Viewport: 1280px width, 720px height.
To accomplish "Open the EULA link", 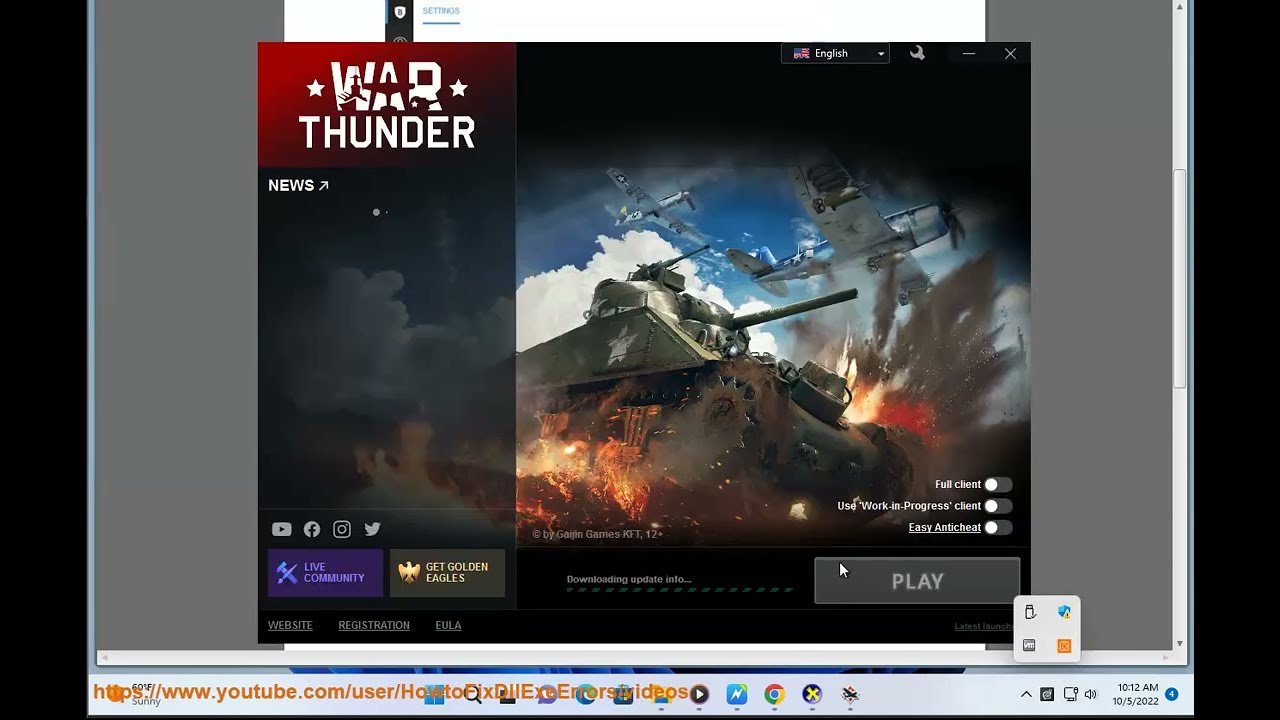I will tap(448, 625).
